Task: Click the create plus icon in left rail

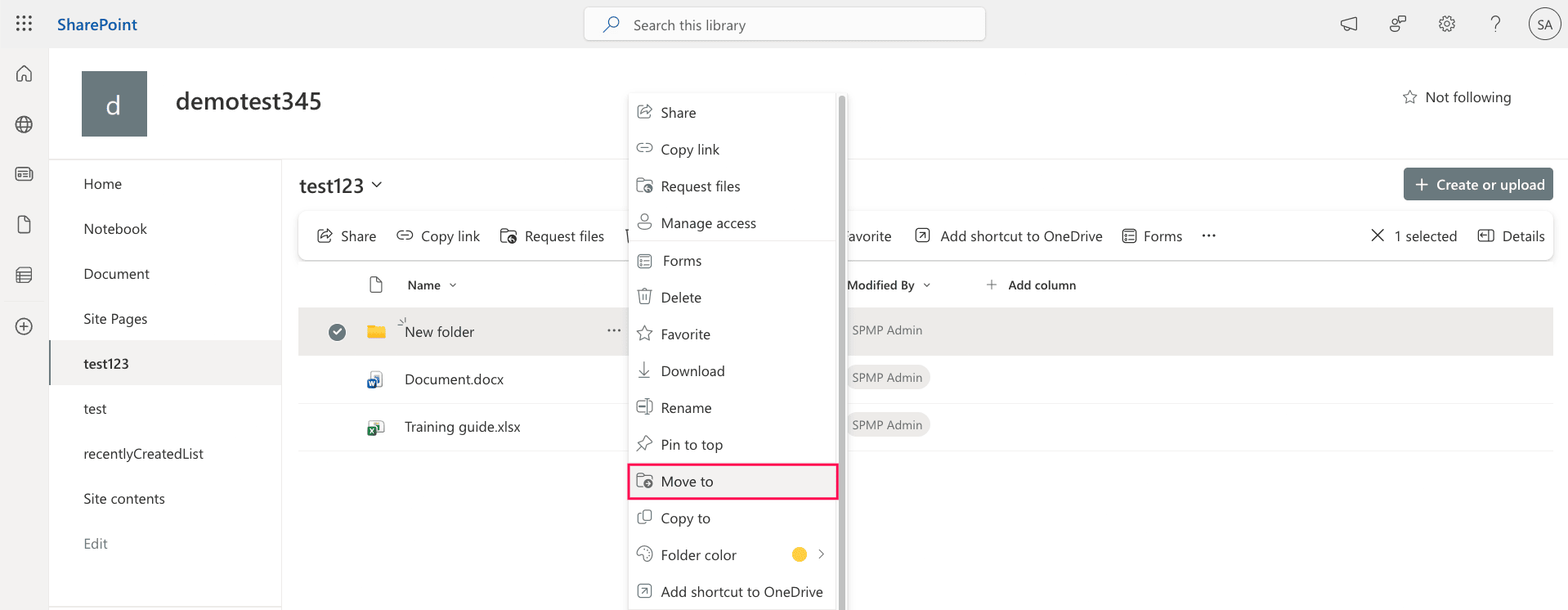Action: tap(24, 326)
